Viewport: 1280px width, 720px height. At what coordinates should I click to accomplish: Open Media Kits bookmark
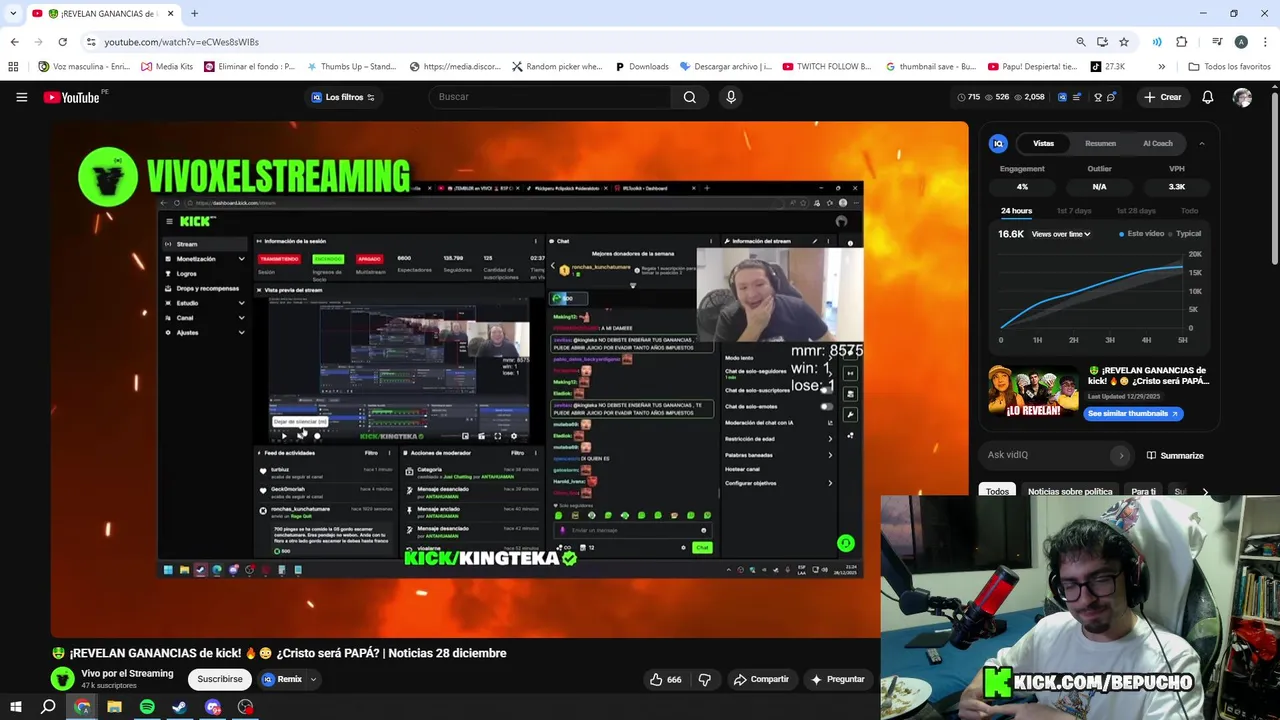pos(167,67)
